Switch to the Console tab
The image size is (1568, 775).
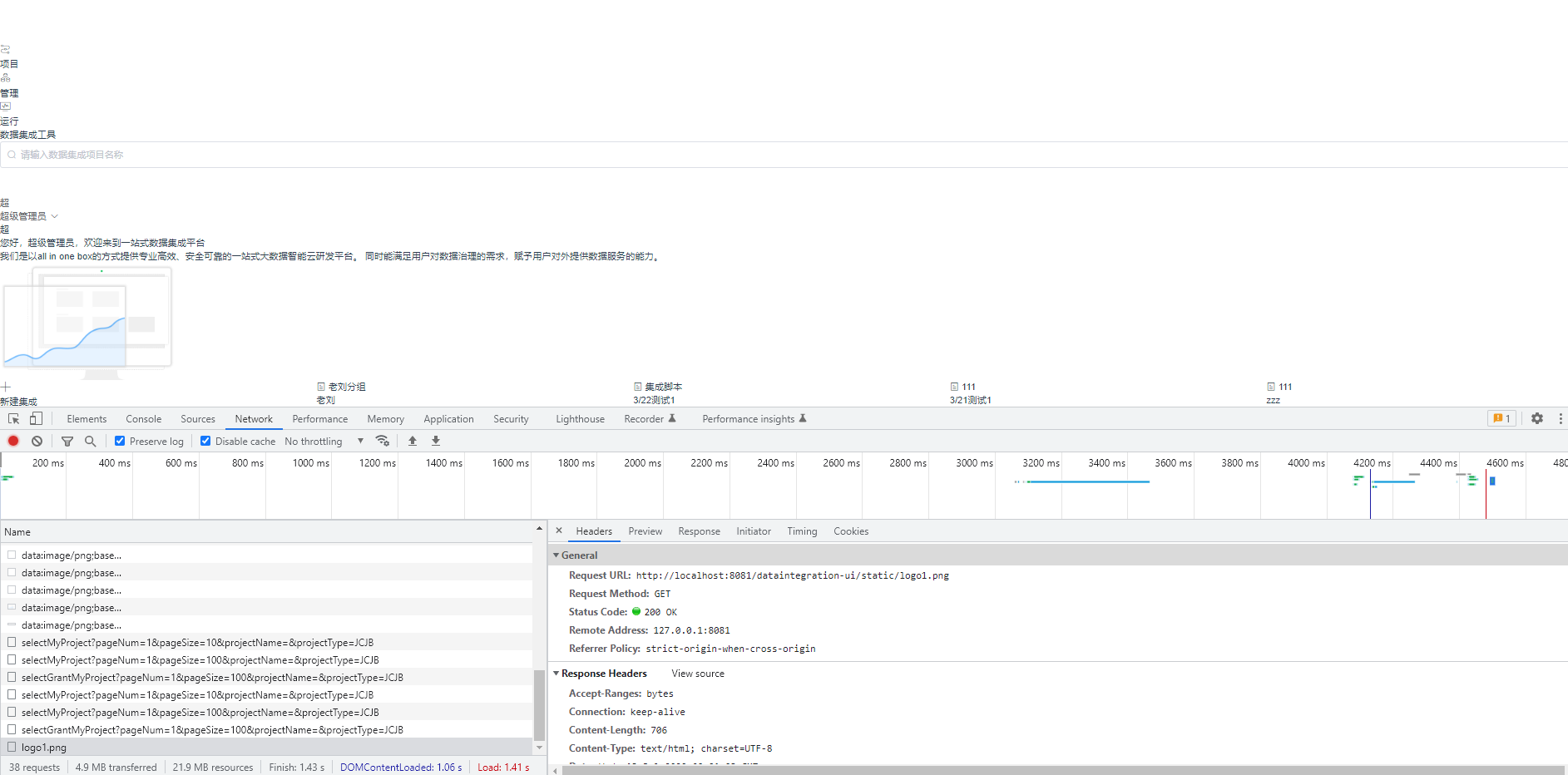[143, 418]
